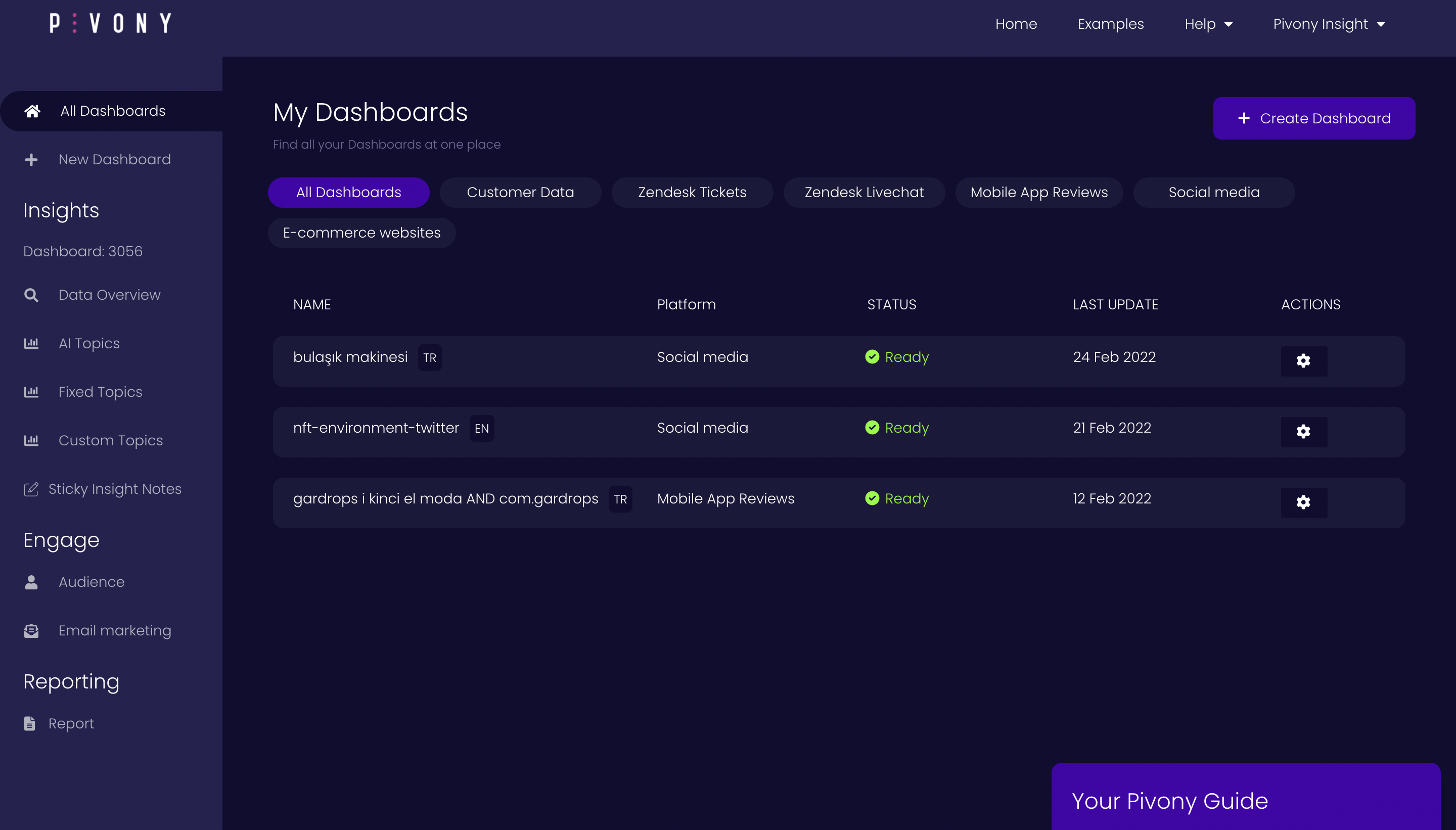
Task: Expand the Help dropdown menu
Action: pos(1209,24)
